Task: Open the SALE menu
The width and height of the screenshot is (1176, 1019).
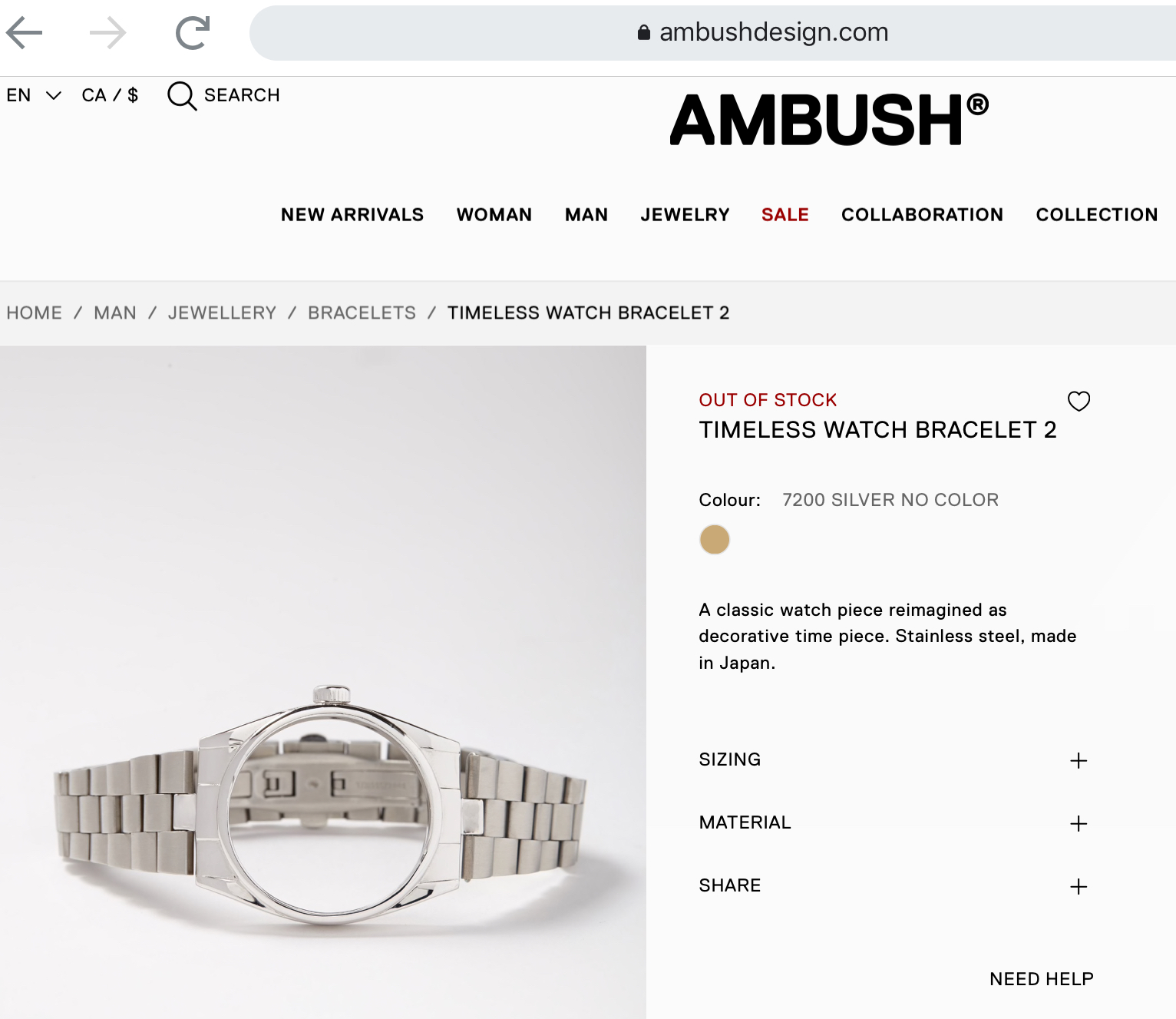Action: (x=785, y=215)
